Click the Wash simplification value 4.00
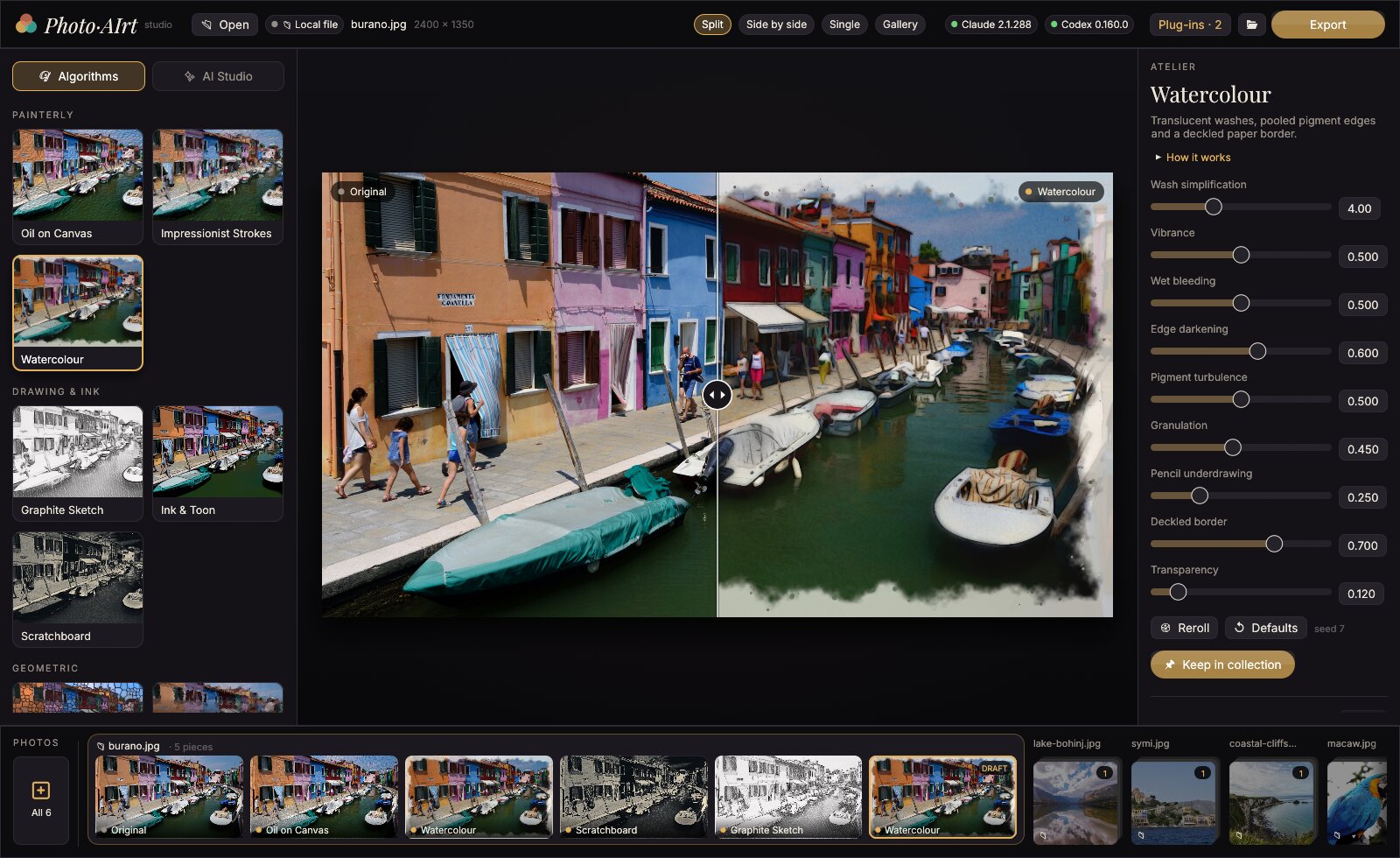The width and height of the screenshot is (1400, 858). click(1361, 208)
